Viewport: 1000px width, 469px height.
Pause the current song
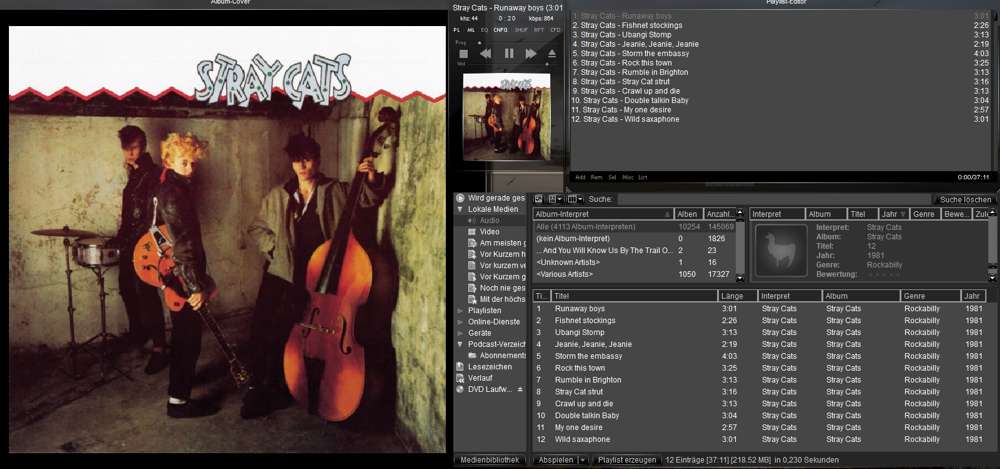[x=509, y=54]
